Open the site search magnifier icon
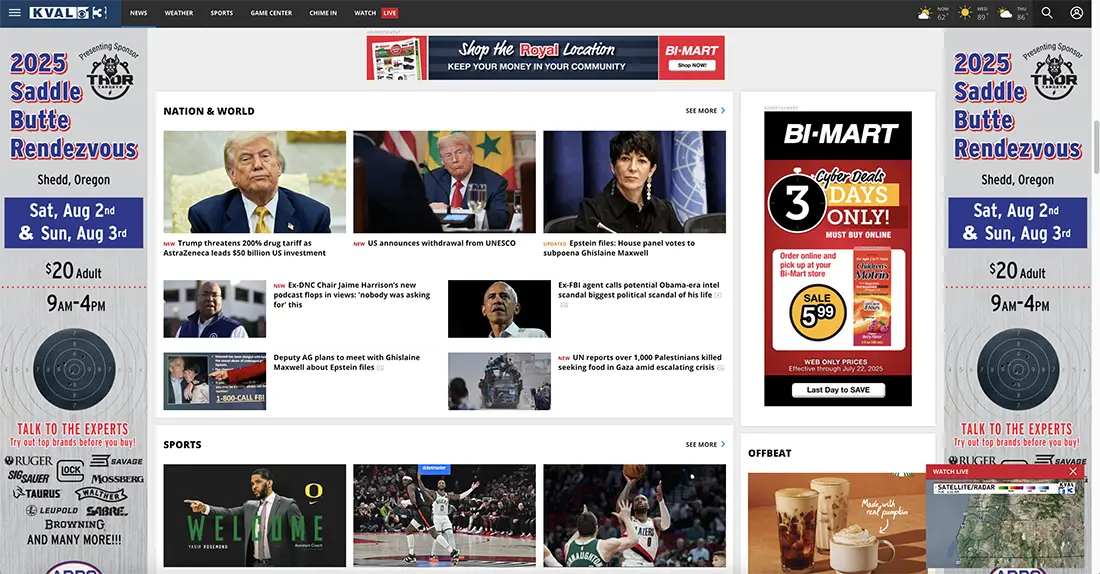The width and height of the screenshot is (1100, 574). point(1047,13)
